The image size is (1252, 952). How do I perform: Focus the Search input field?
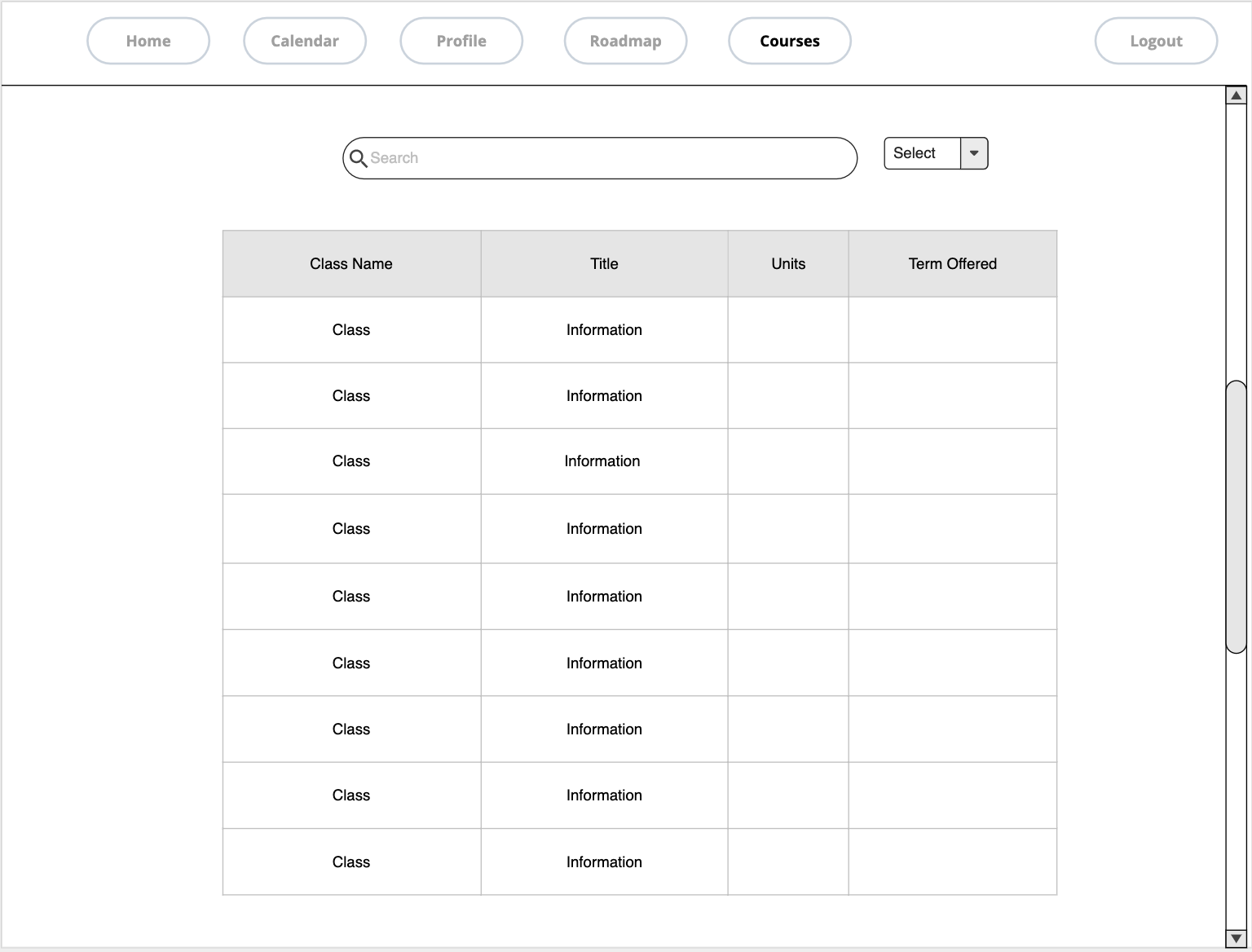coord(600,158)
